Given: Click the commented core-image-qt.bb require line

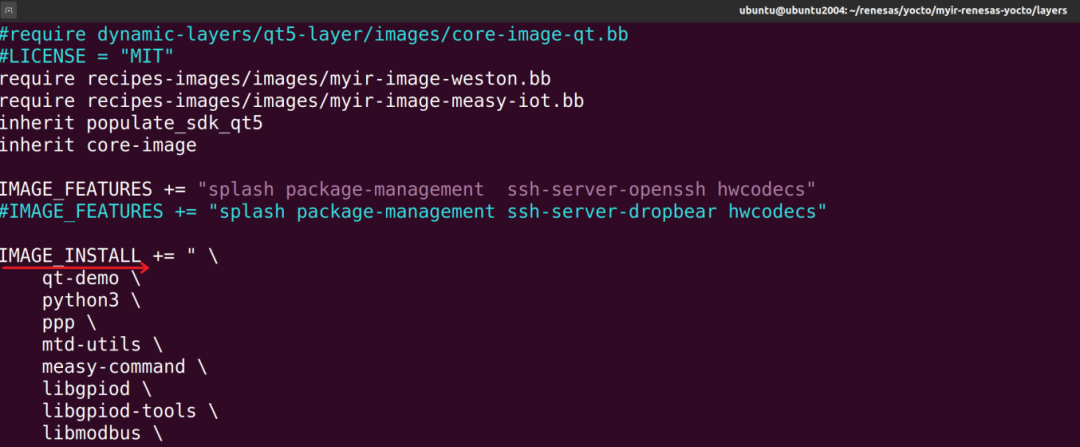Looking at the screenshot, I should point(320,35).
